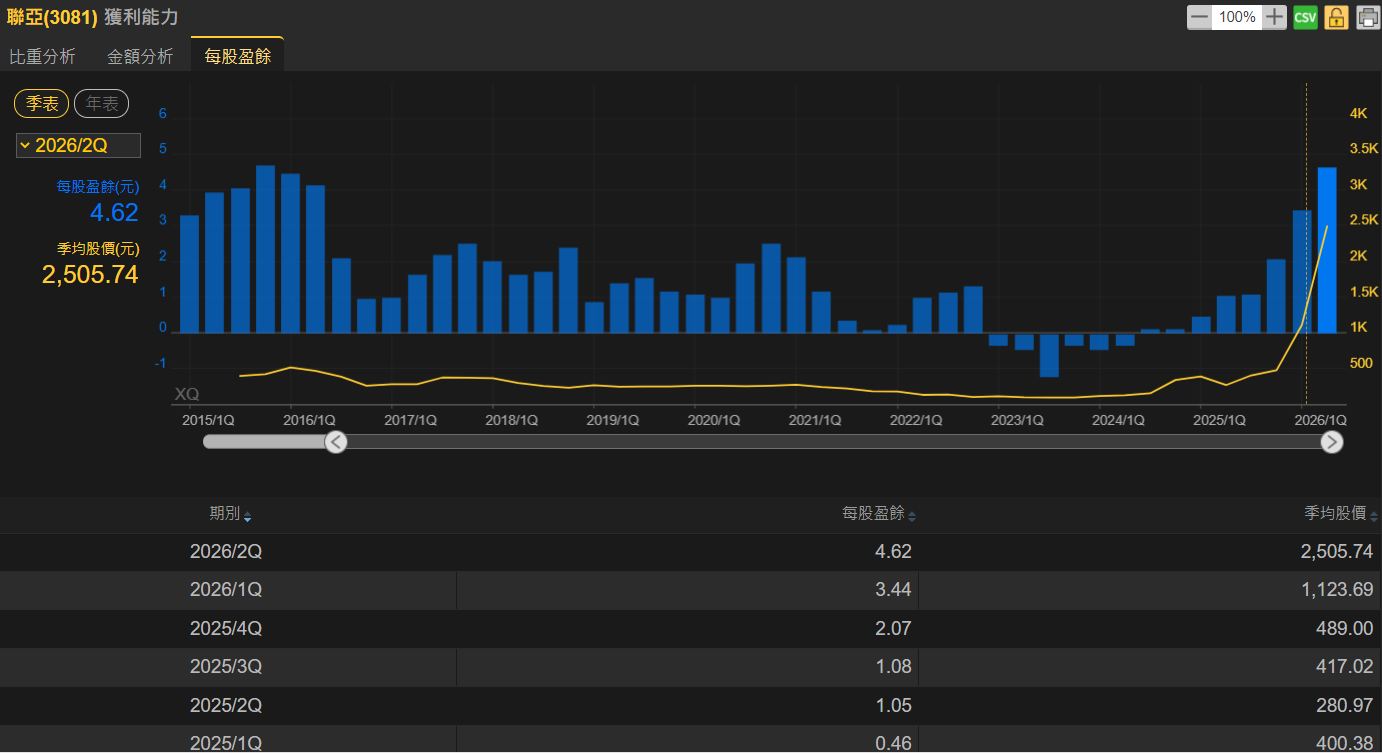
Task: Switch to the 比重分析 tab
Action: 42,57
